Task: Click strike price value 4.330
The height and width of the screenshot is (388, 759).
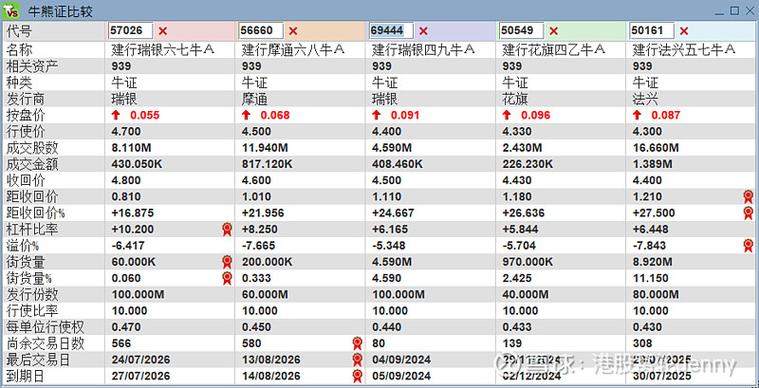Action: (x=516, y=131)
